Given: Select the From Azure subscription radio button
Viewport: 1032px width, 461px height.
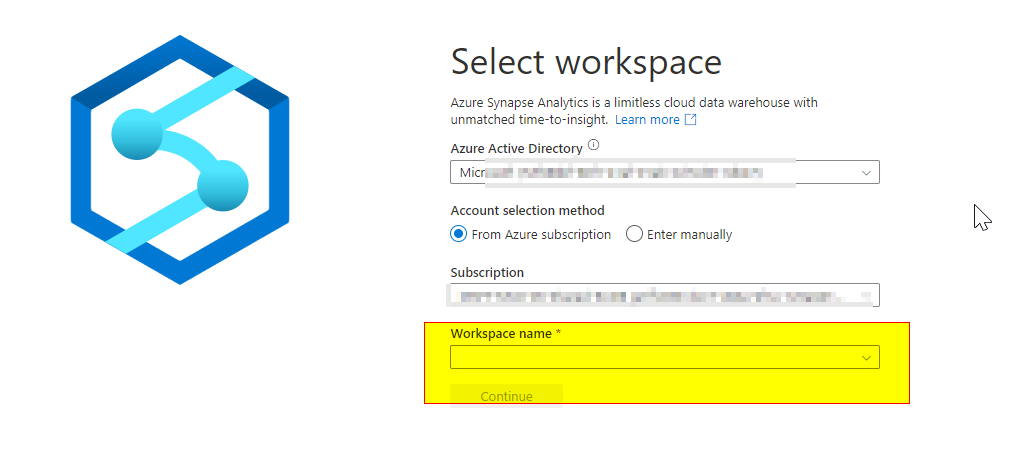Looking at the screenshot, I should [x=458, y=234].
